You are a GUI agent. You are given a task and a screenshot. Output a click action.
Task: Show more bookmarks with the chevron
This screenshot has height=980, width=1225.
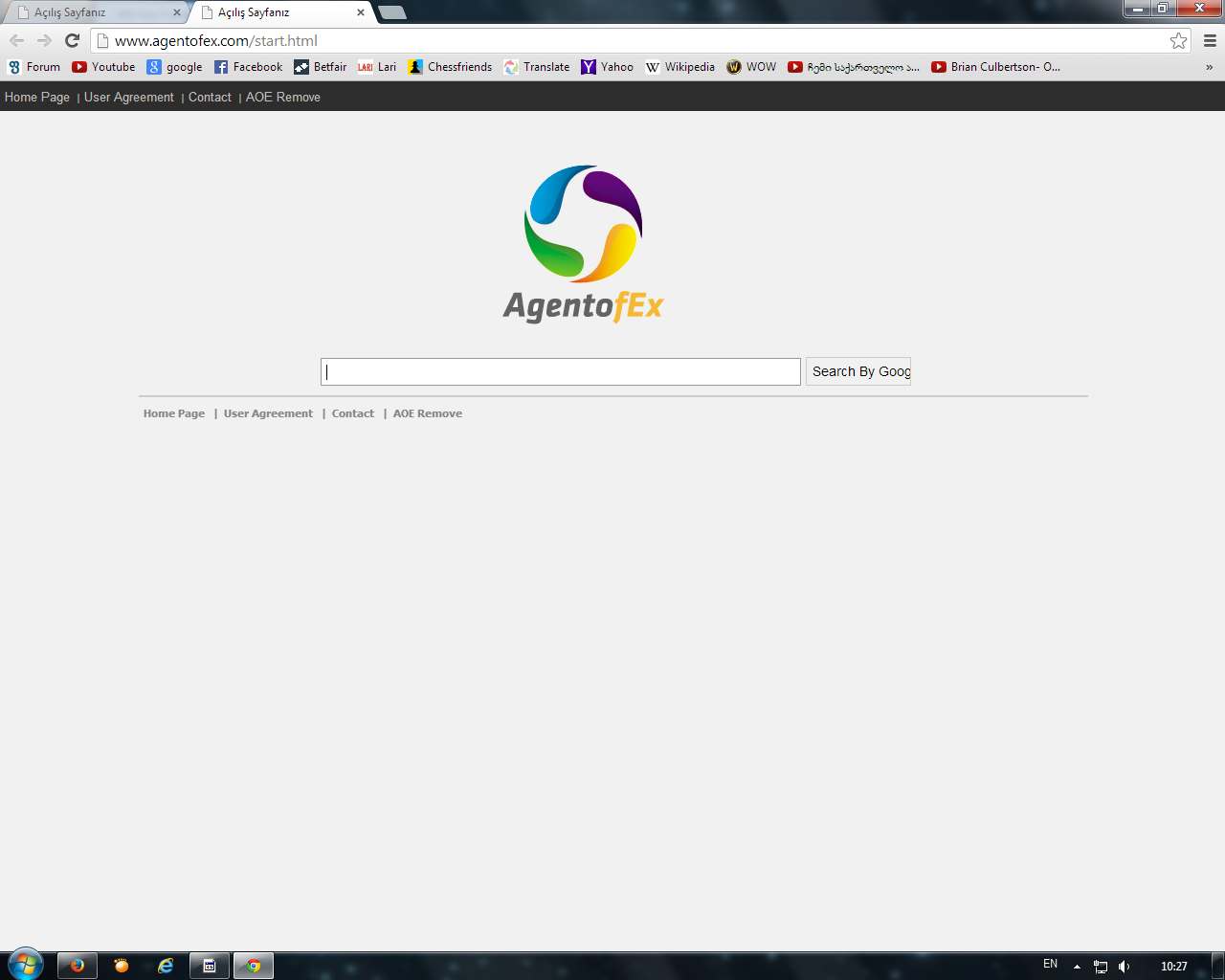point(1209,67)
